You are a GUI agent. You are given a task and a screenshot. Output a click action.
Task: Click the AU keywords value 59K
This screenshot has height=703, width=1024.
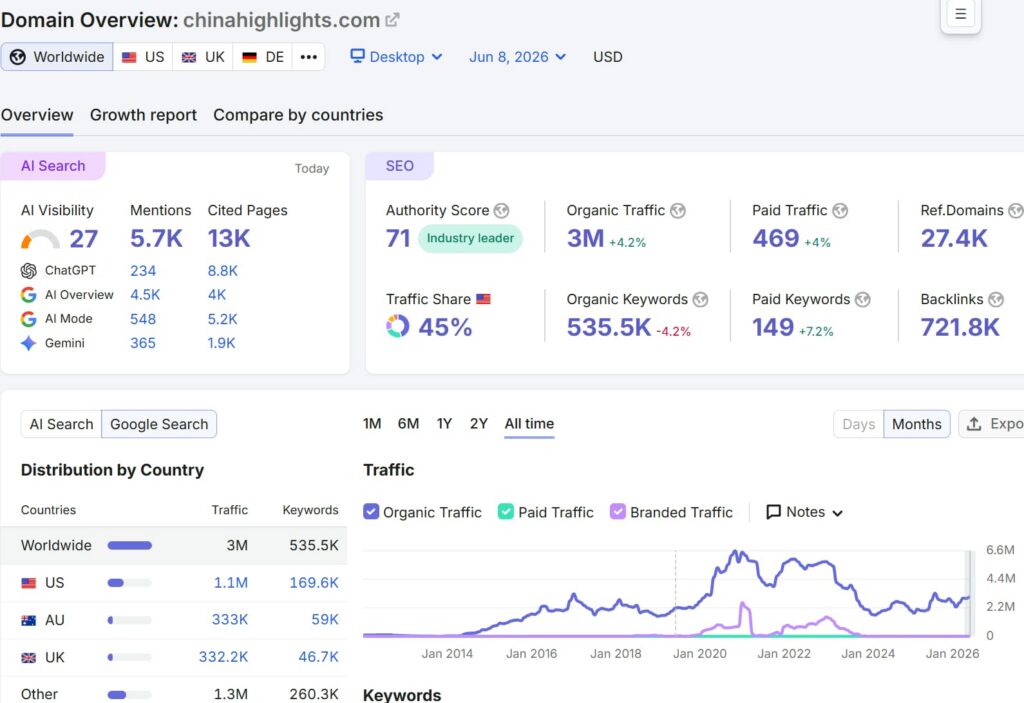pos(325,620)
